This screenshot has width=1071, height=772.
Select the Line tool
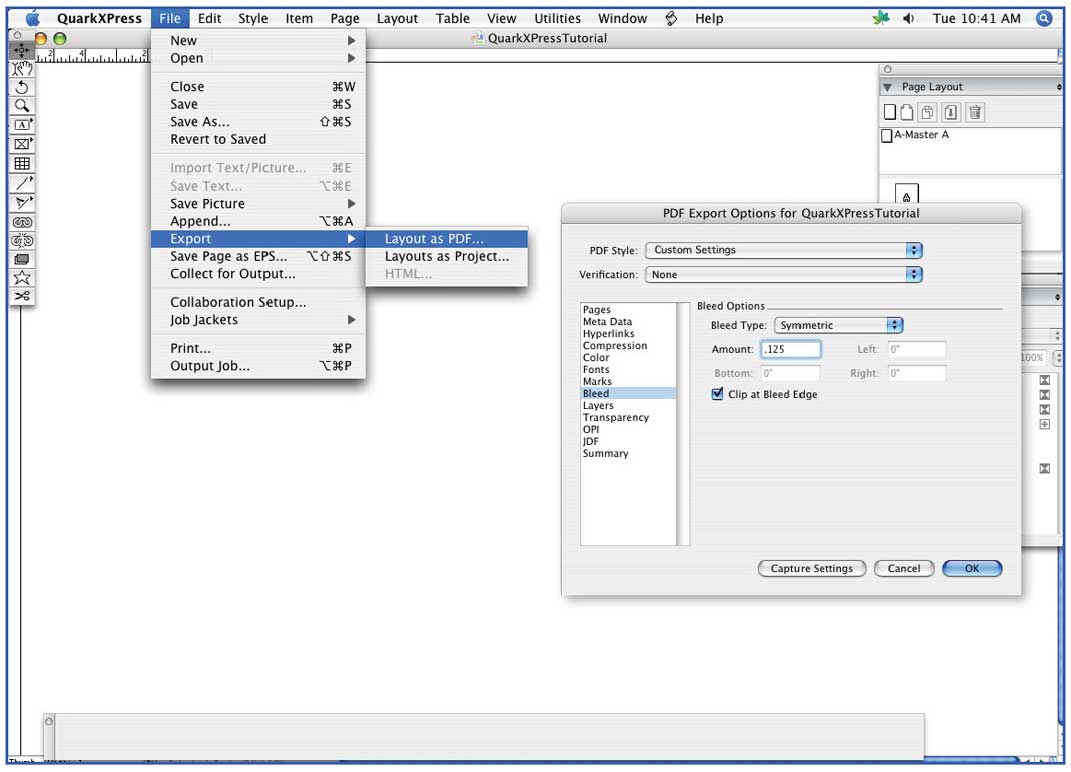(x=22, y=183)
